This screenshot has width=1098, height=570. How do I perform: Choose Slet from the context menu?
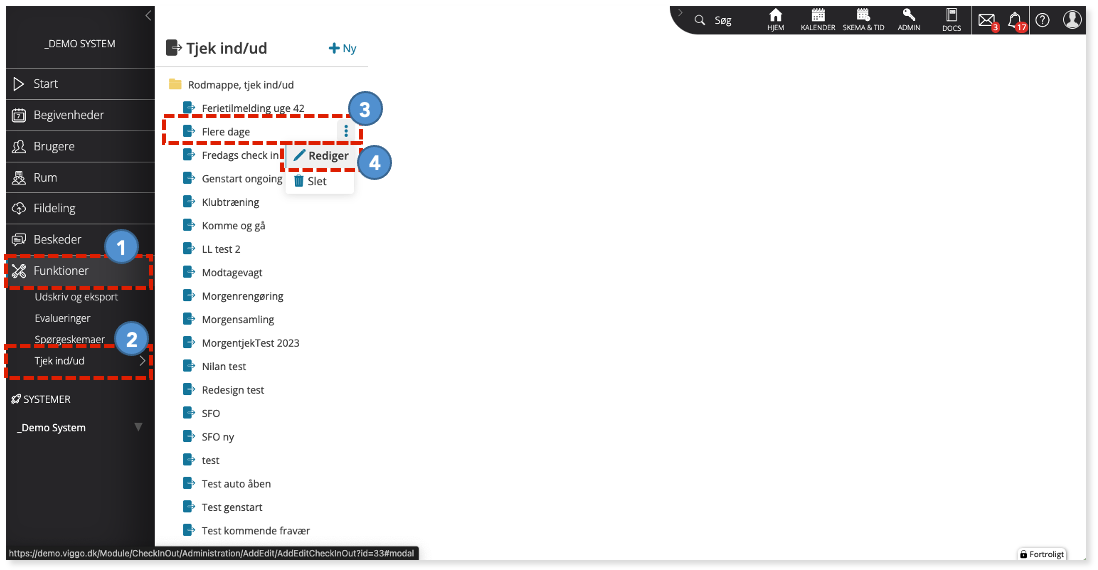pyautogui.click(x=310, y=181)
